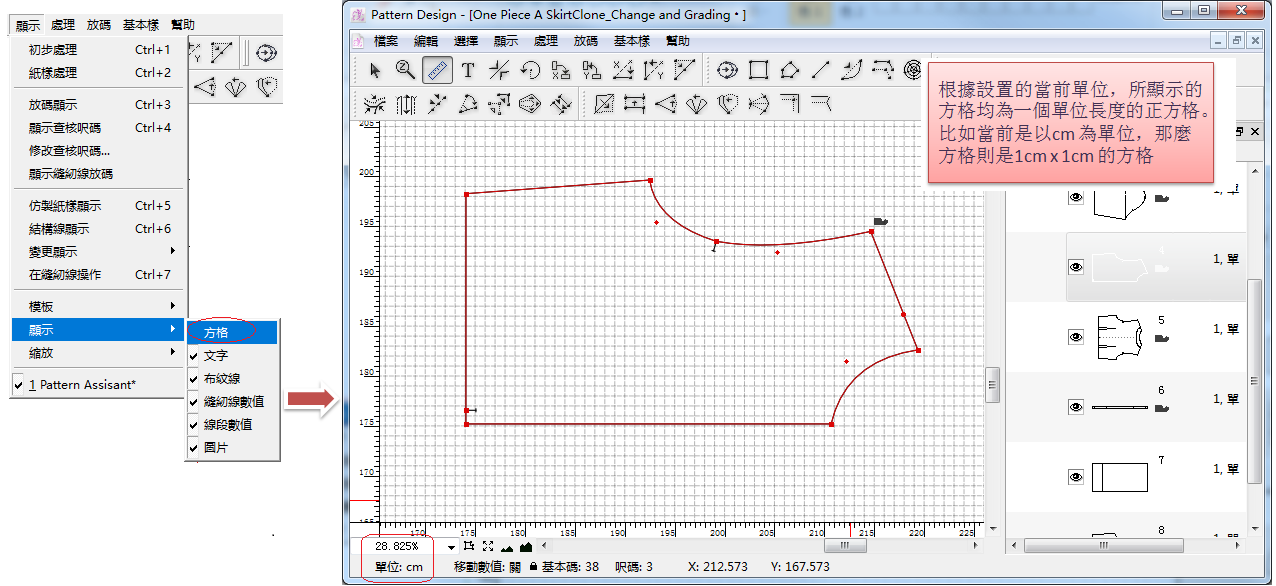The width and height of the screenshot is (1276, 586).
Task: Click the straight line tool
Action: tap(820, 70)
